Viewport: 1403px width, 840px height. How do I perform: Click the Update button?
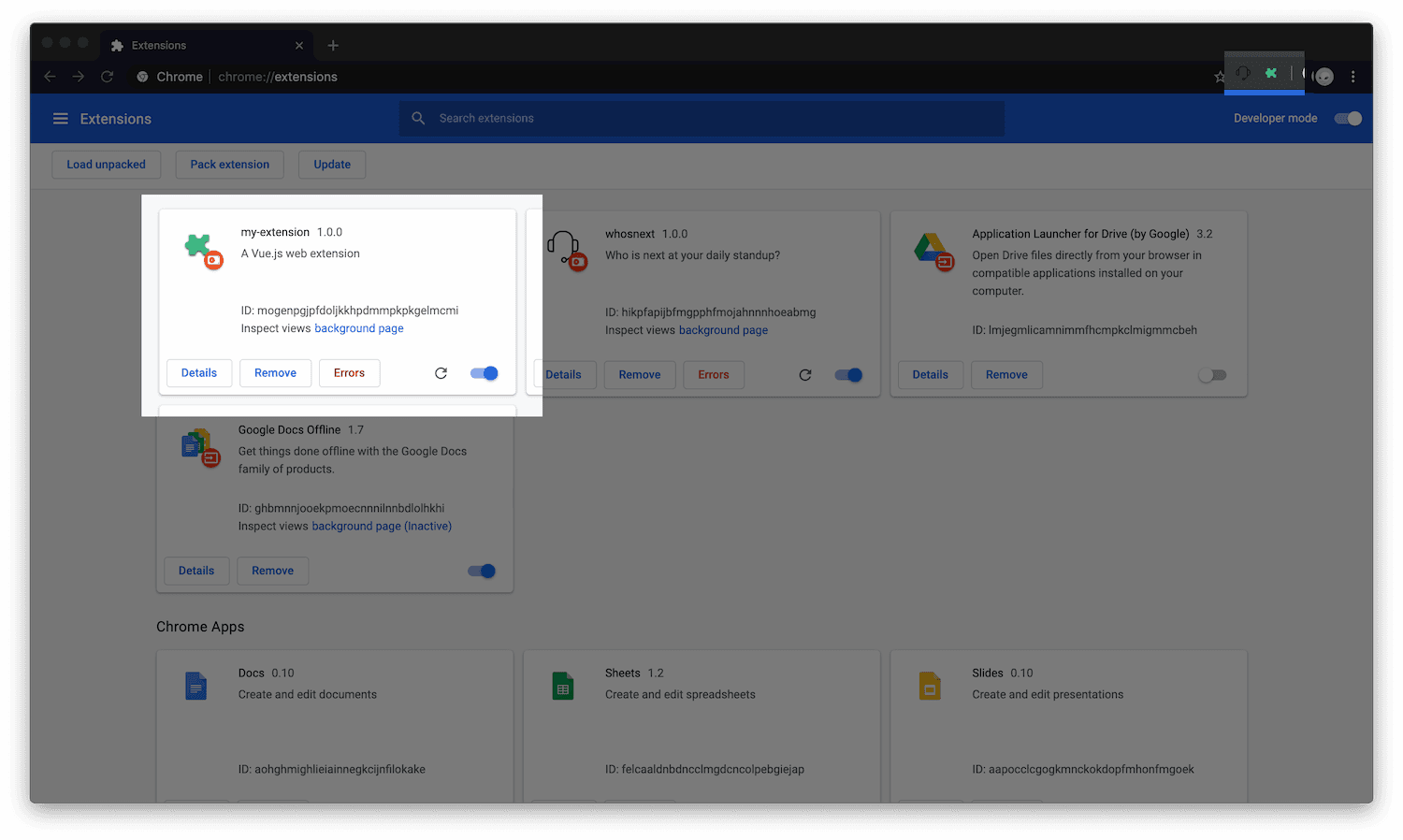[x=332, y=165]
